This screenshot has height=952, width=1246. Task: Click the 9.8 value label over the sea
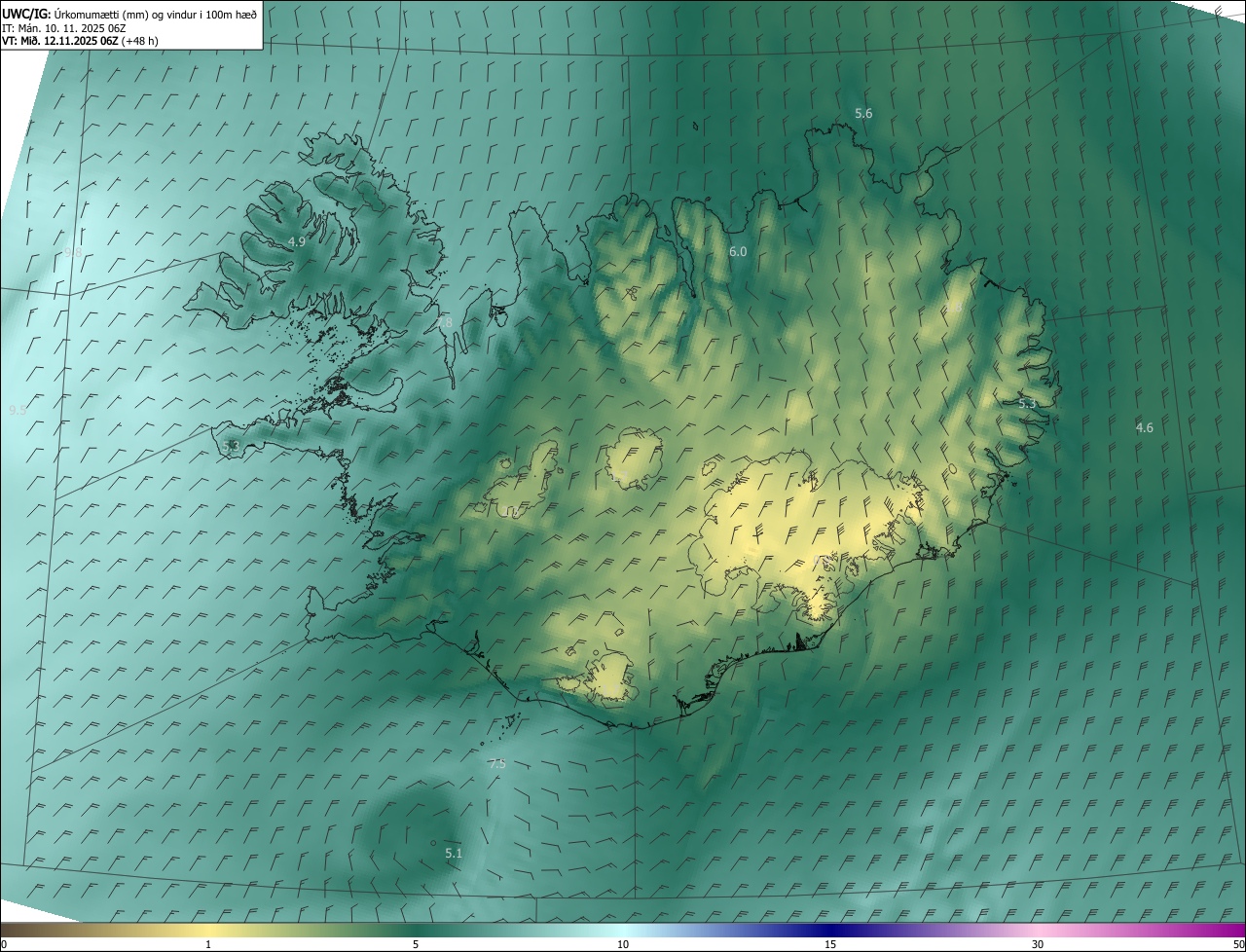pyautogui.click(x=73, y=253)
